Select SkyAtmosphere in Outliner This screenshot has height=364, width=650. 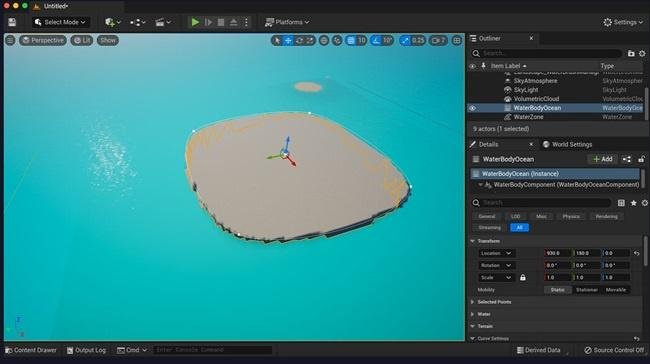[x=535, y=81]
